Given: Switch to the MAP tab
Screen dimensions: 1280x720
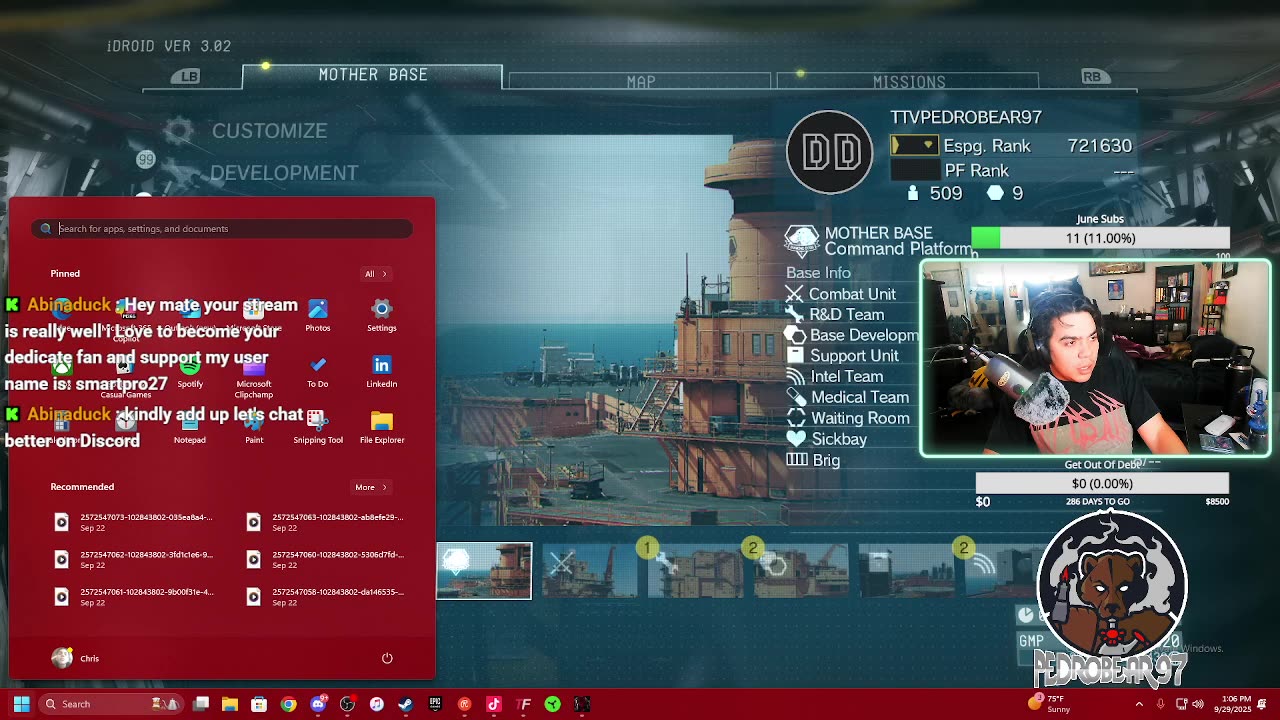Looking at the screenshot, I should click(x=641, y=81).
